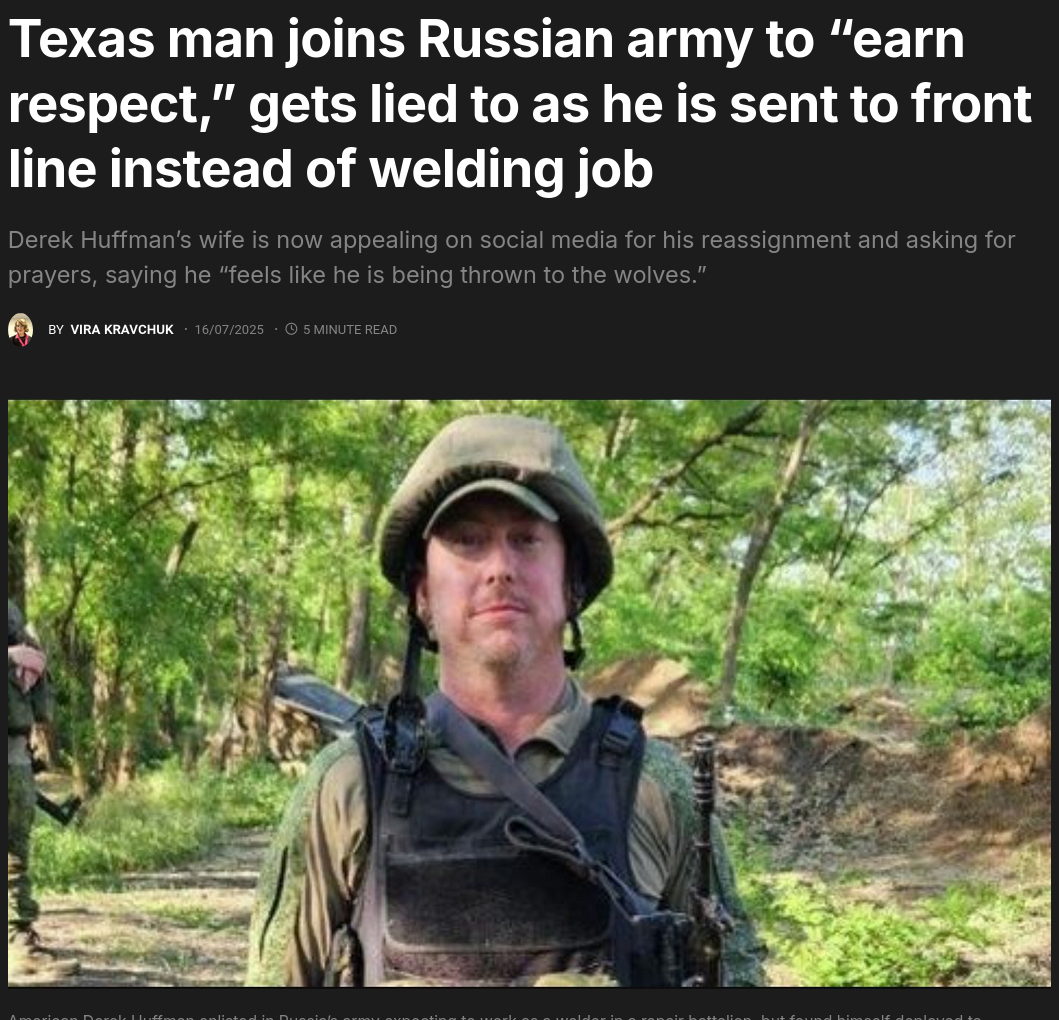Click "Russian army" in the headline

584,39
